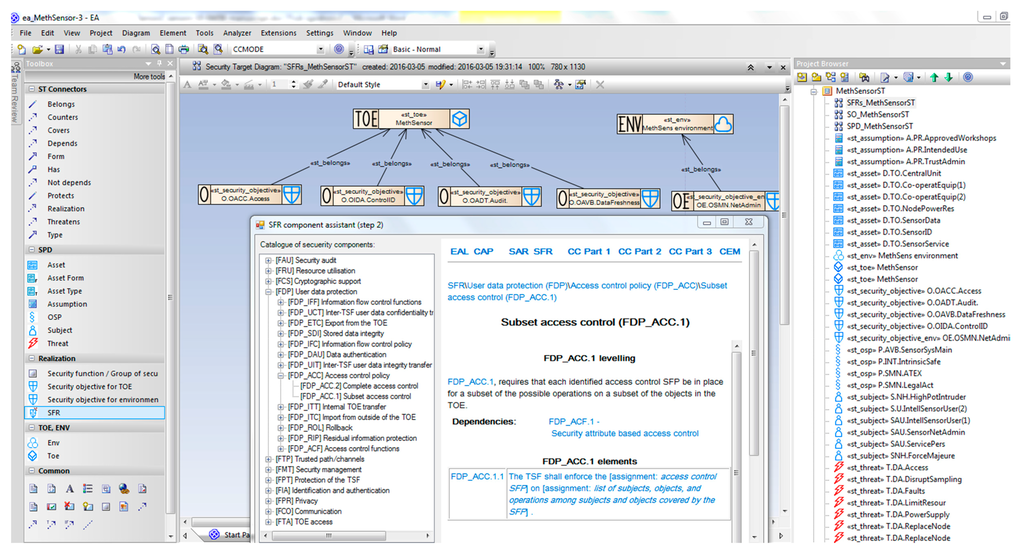Click the Save icon in main toolbar
Screen dimensions: 1024x554
click(59, 49)
